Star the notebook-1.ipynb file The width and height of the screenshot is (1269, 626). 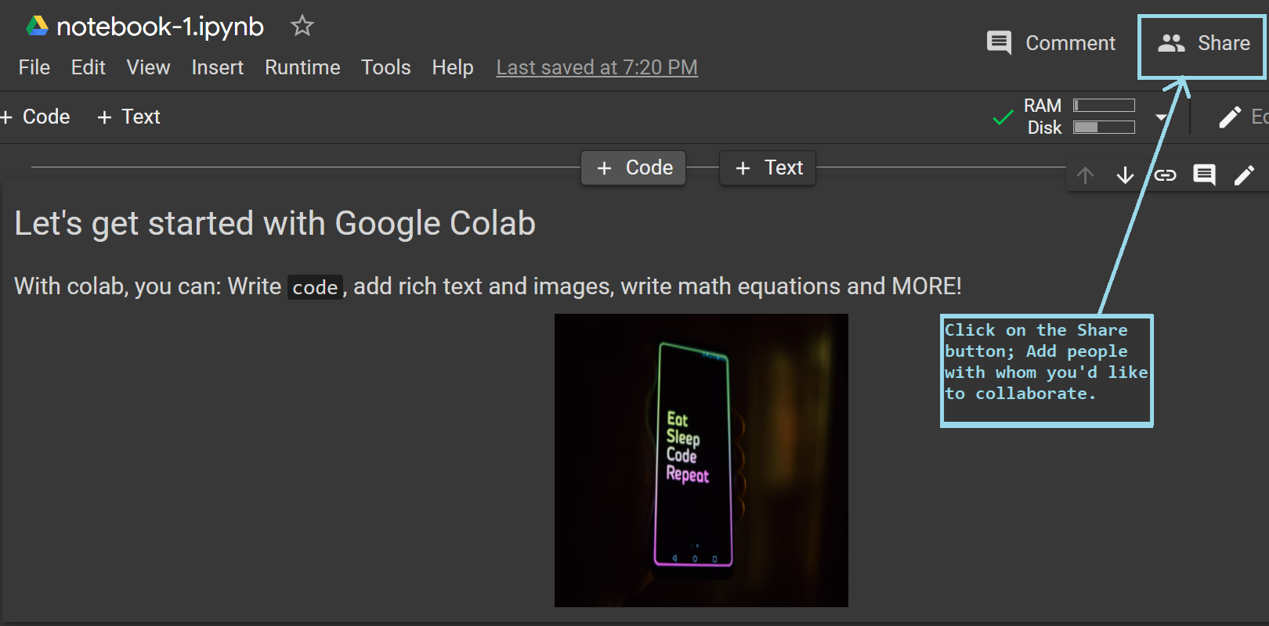(x=301, y=26)
